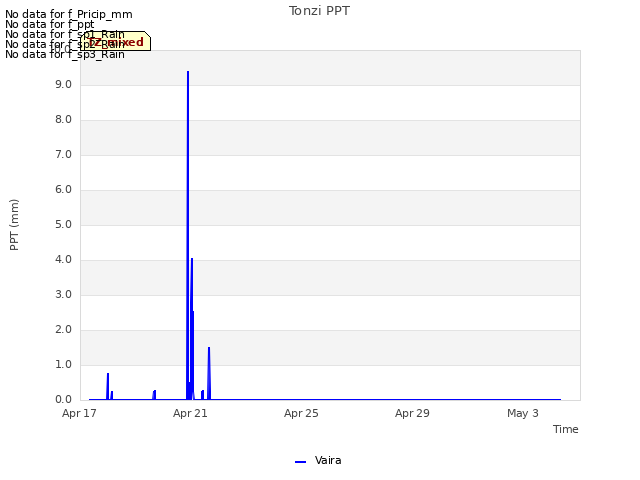Click the small spike just after Apr 17
The height and width of the screenshot is (480, 640).
click(x=108, y=386)
